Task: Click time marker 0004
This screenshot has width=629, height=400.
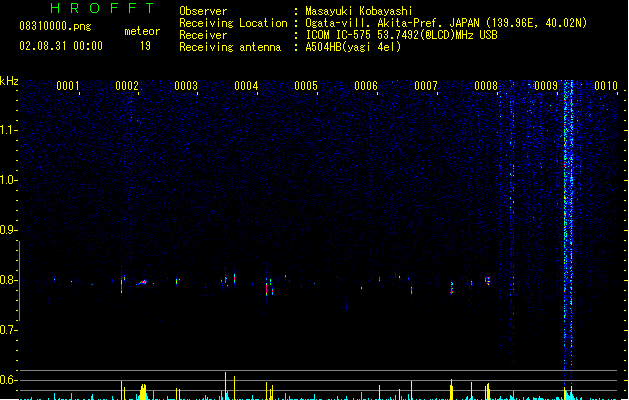Action: pos(246,86)
